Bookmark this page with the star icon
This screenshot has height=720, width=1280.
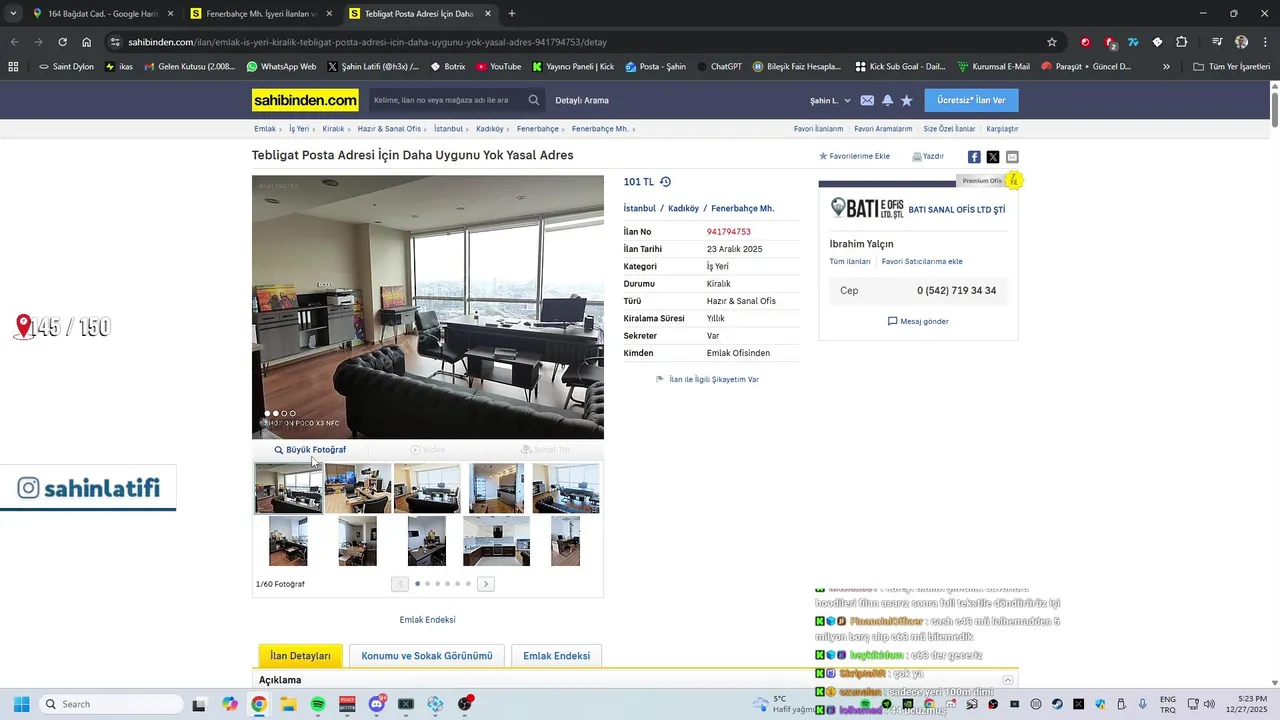(1052, 42)
